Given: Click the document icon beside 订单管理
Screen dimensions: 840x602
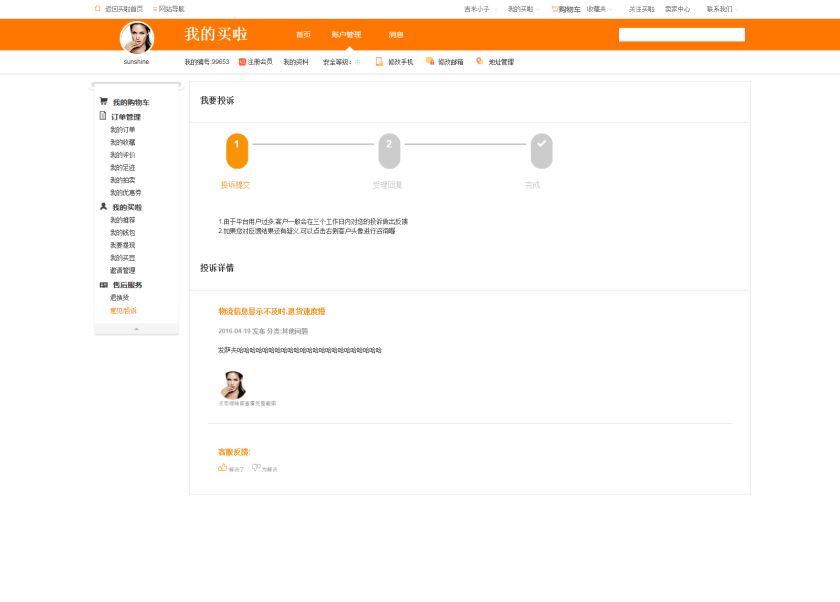Looking at the screenshot, I should pyautogui.click(x=103, y=116).
